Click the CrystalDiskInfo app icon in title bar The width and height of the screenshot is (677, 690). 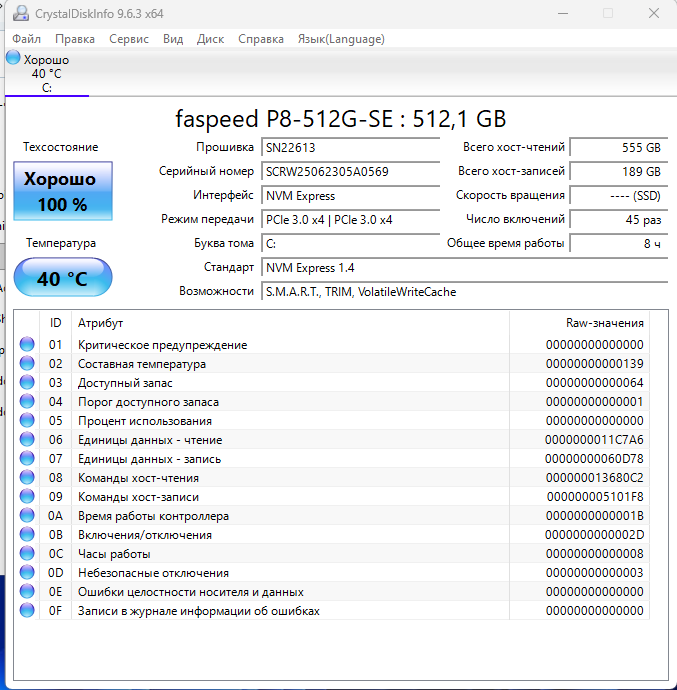20,13
